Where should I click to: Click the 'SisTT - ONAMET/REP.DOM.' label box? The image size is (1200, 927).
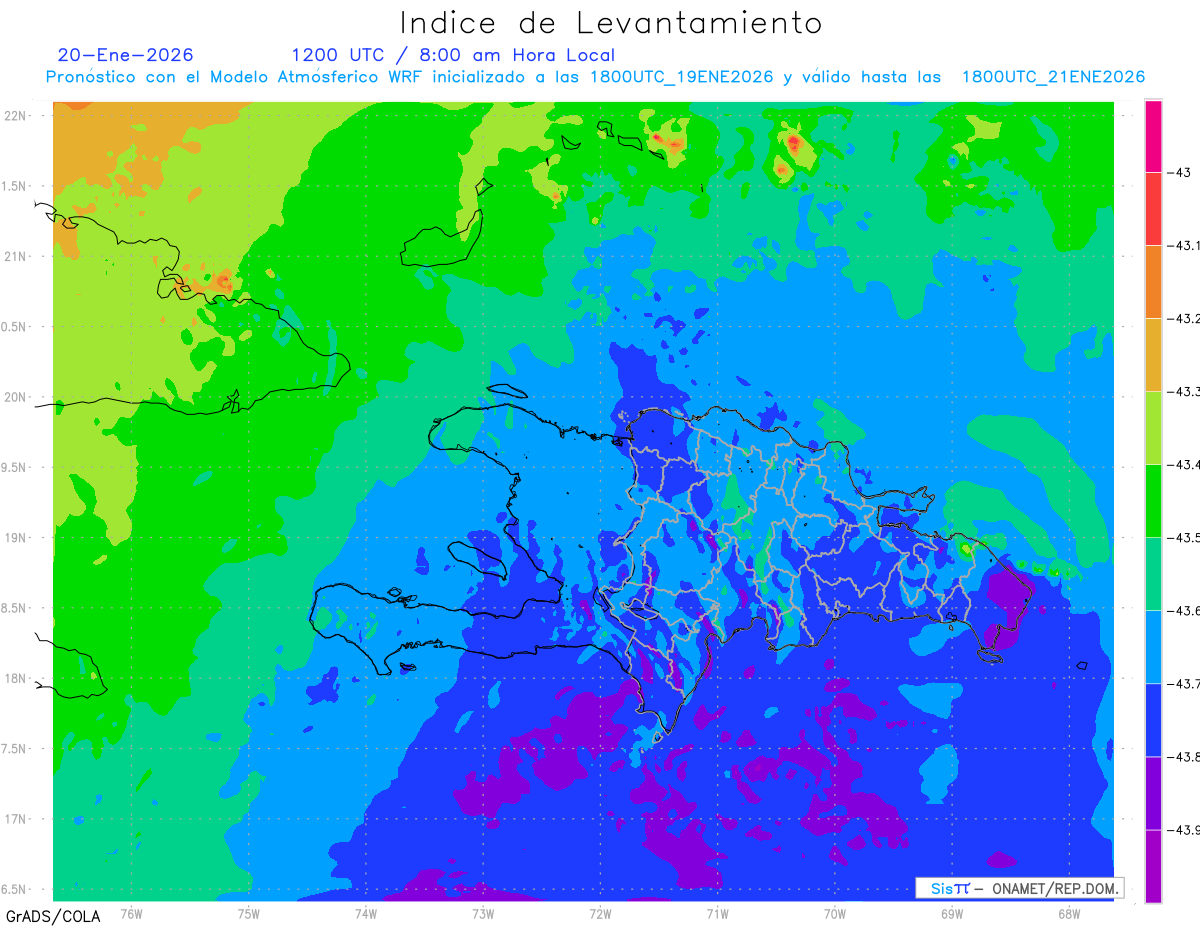(x=1020, y=888)
